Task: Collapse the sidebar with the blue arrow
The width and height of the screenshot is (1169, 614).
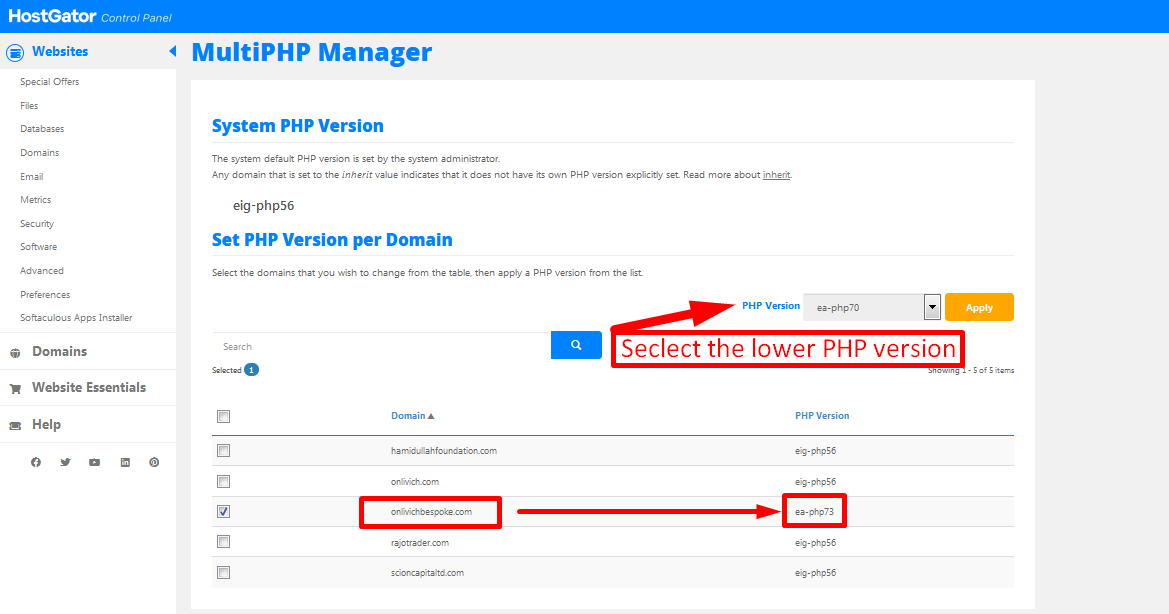Action: (172, 51)
